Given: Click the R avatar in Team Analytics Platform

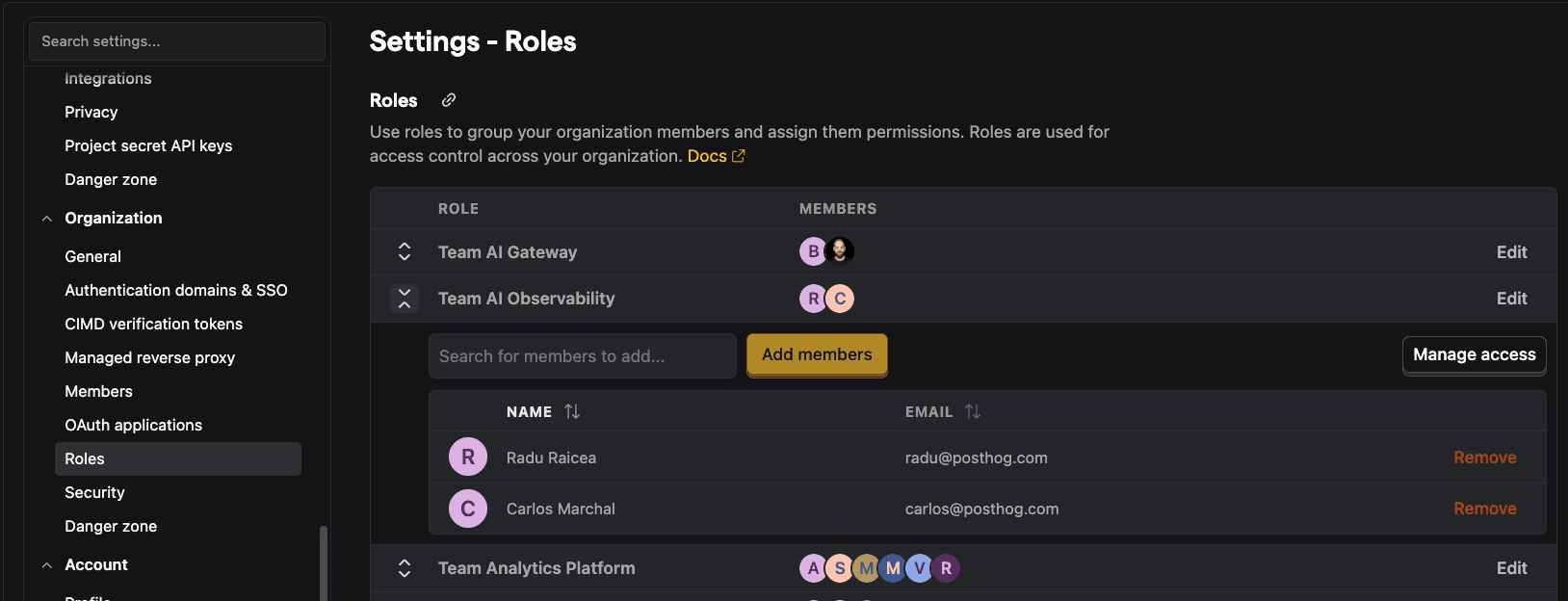Looking at the screenshot, I should (x=947, y=568).
